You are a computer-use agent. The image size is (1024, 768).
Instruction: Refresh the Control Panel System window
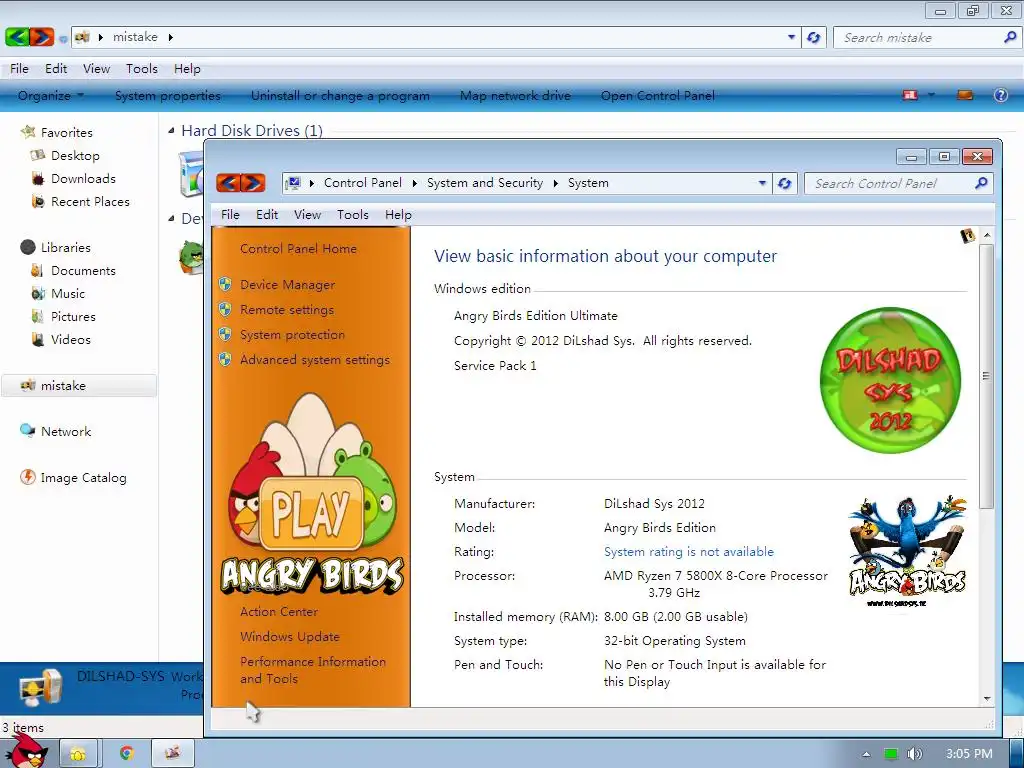click(784, 184)
